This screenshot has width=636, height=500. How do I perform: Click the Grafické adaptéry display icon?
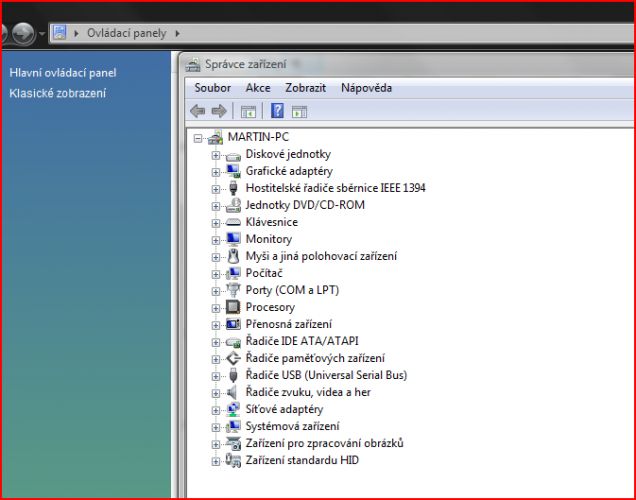[233, 171]
